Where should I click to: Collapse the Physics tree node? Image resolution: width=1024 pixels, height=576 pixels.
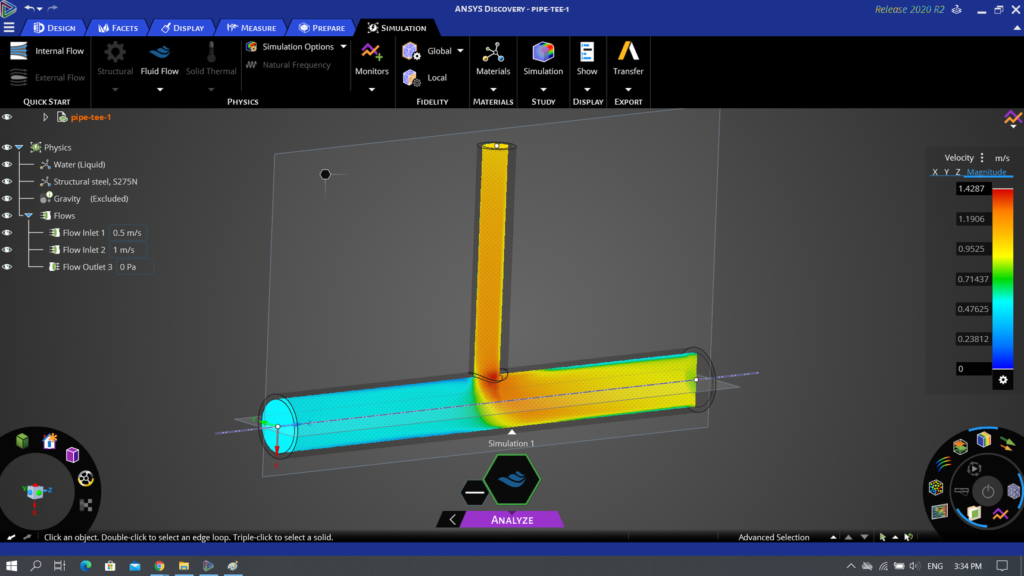click(20, 148)
